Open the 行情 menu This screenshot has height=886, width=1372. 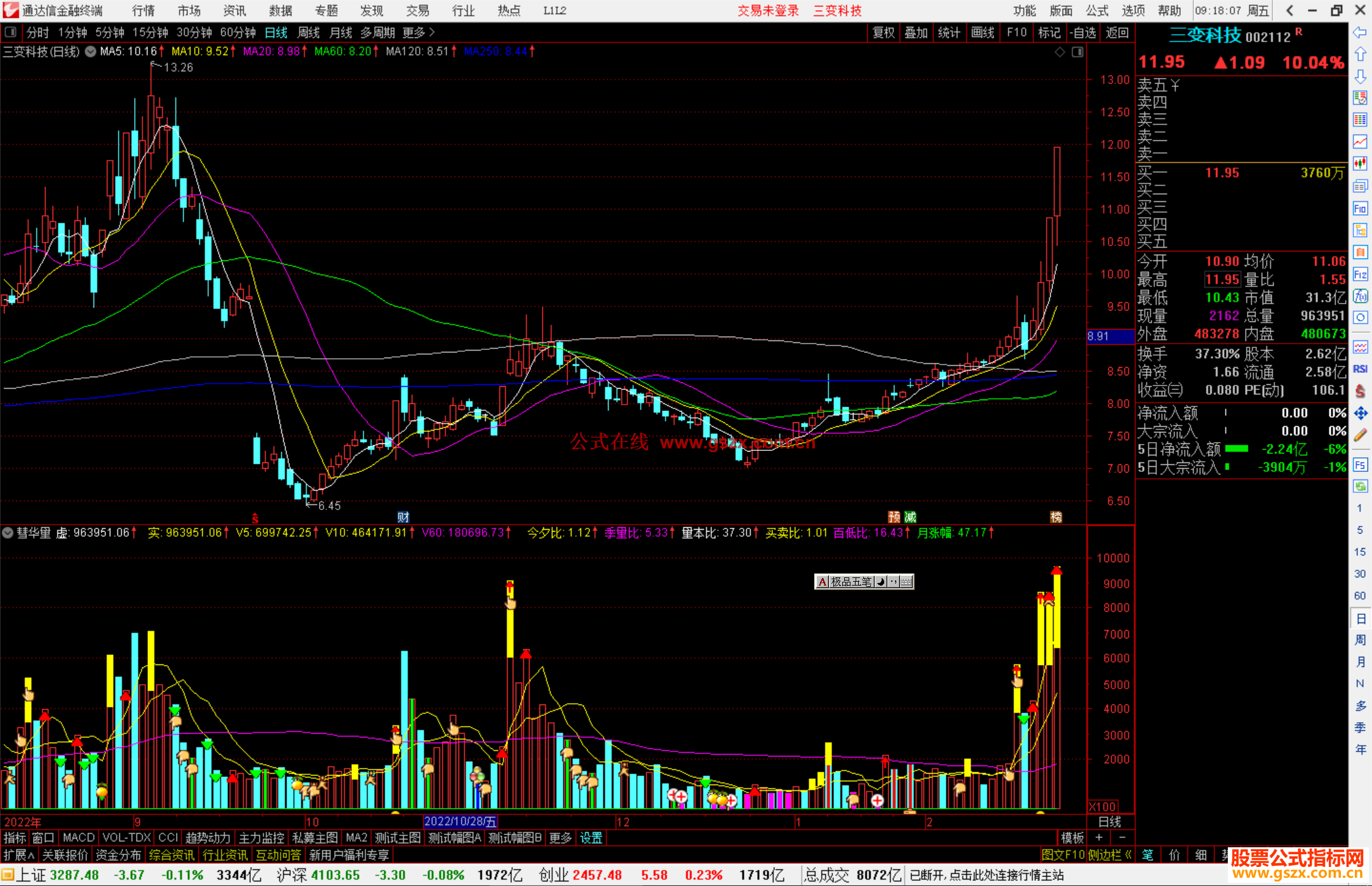[143, 11]
